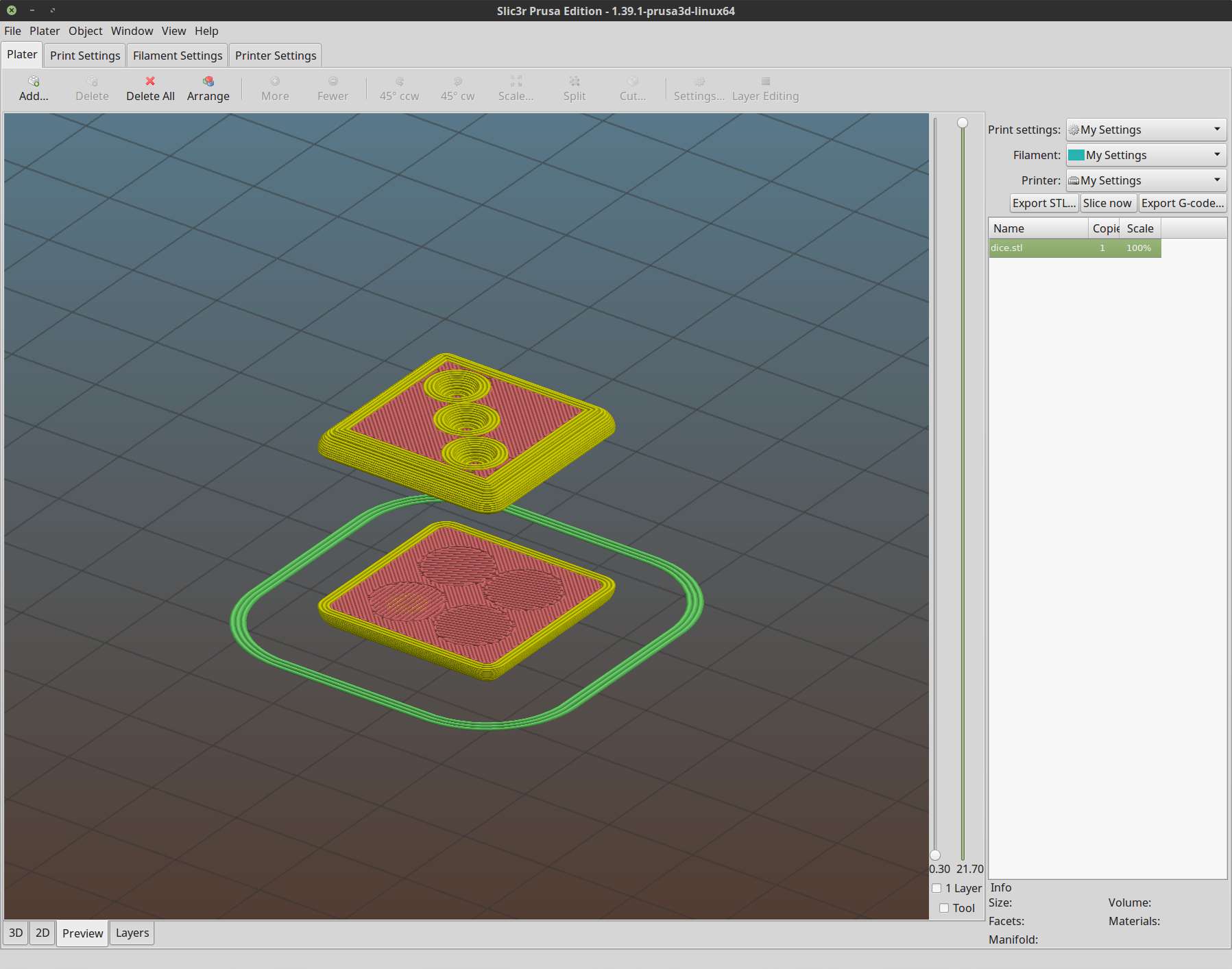Open the Help menu
Viewport: 1232px width, 969px height.
206,31
